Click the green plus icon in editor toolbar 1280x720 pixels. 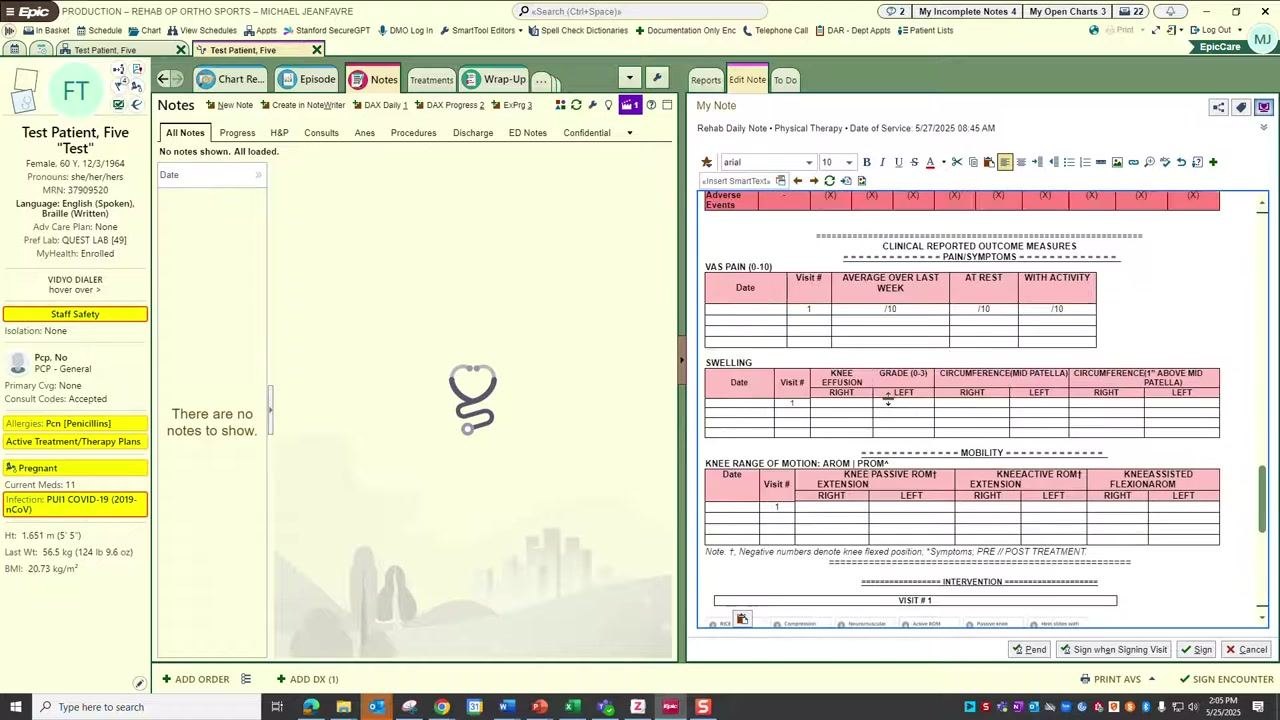coord(1213,162)
